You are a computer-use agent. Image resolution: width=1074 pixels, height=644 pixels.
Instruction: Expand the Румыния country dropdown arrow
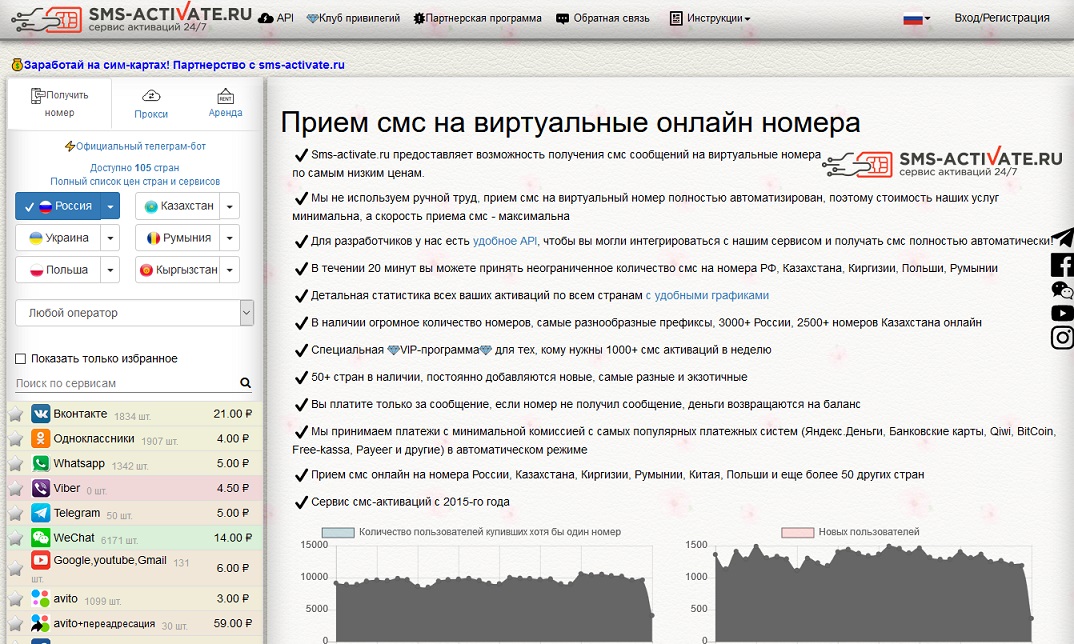click(229, 238)
